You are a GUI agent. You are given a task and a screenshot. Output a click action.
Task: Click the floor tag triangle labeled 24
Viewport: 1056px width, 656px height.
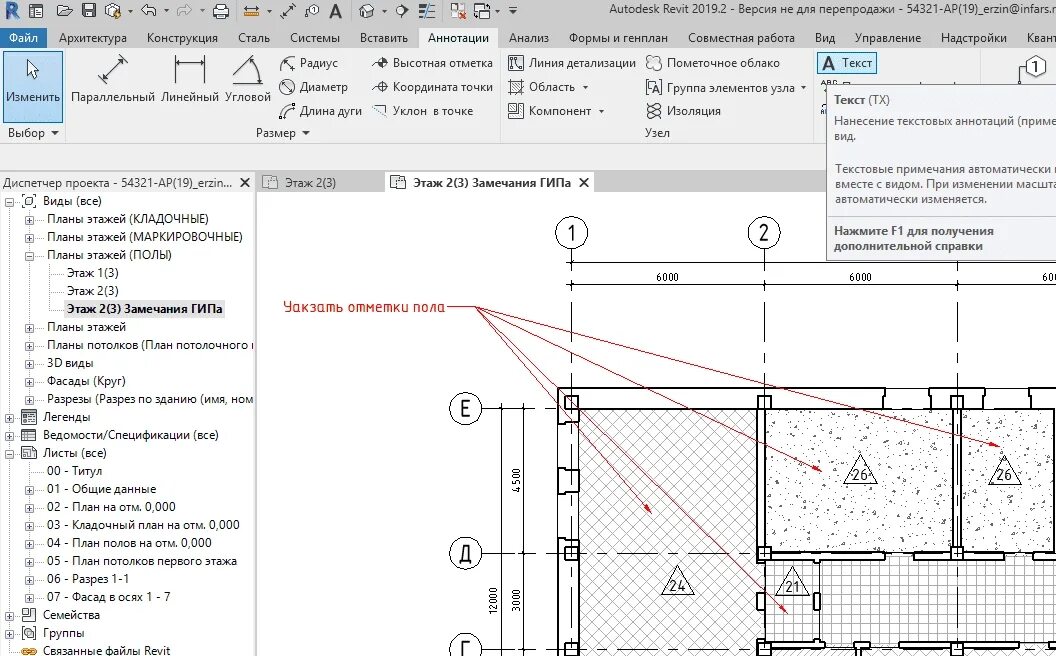pos(677,583)
